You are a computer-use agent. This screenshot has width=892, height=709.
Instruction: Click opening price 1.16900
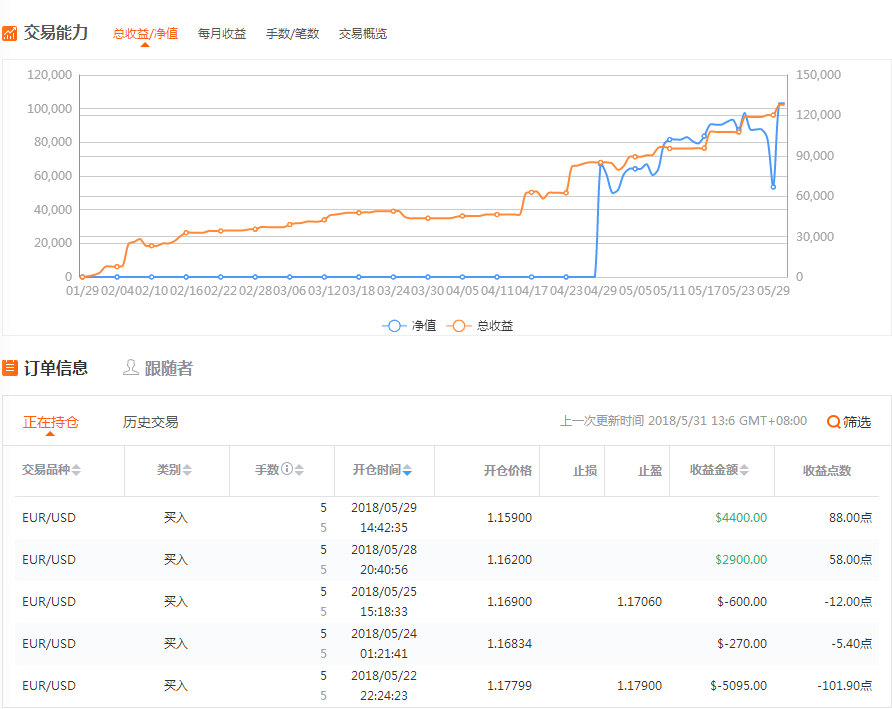point(509,602)
